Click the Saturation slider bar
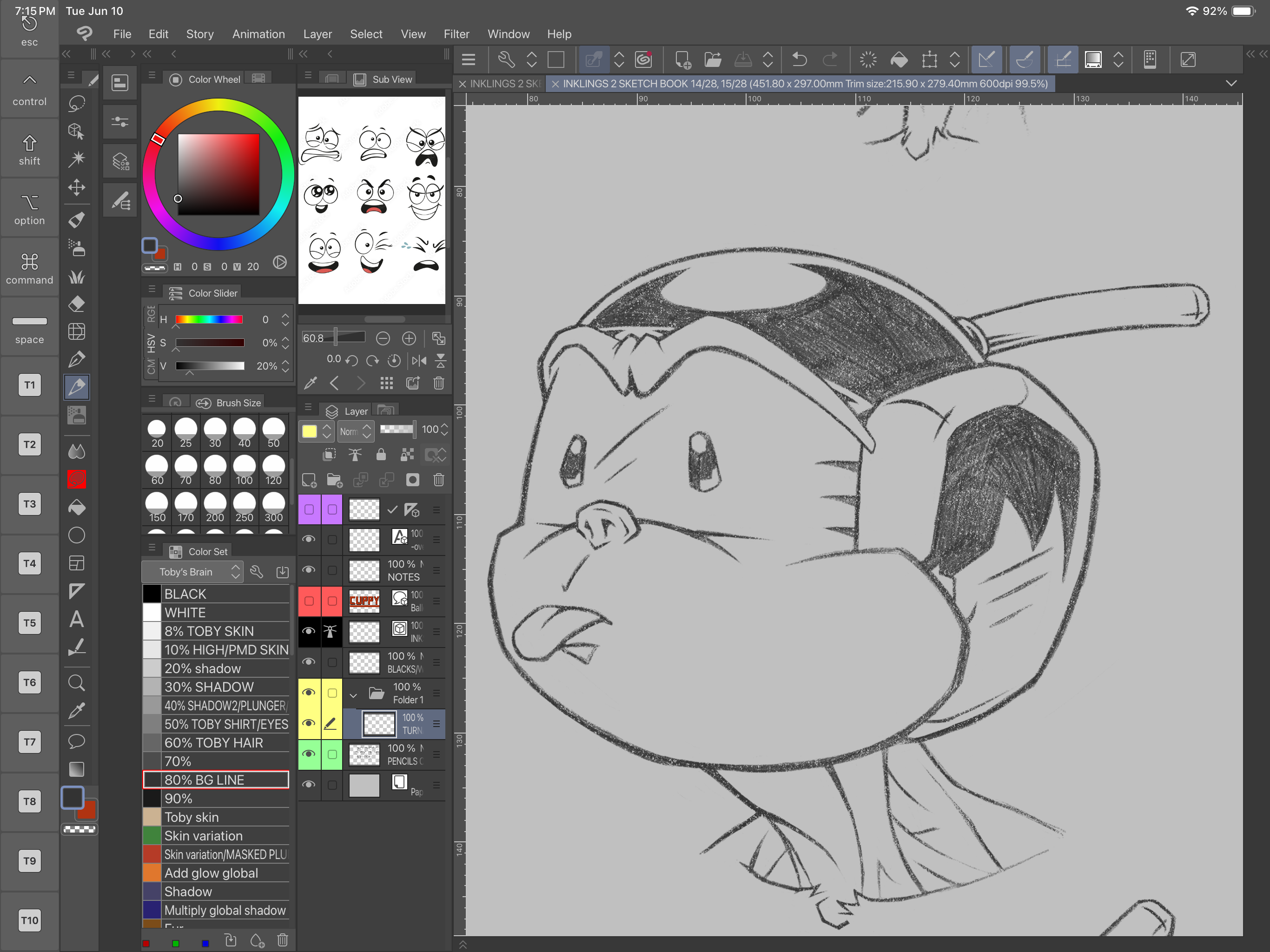 coord(210,344)
